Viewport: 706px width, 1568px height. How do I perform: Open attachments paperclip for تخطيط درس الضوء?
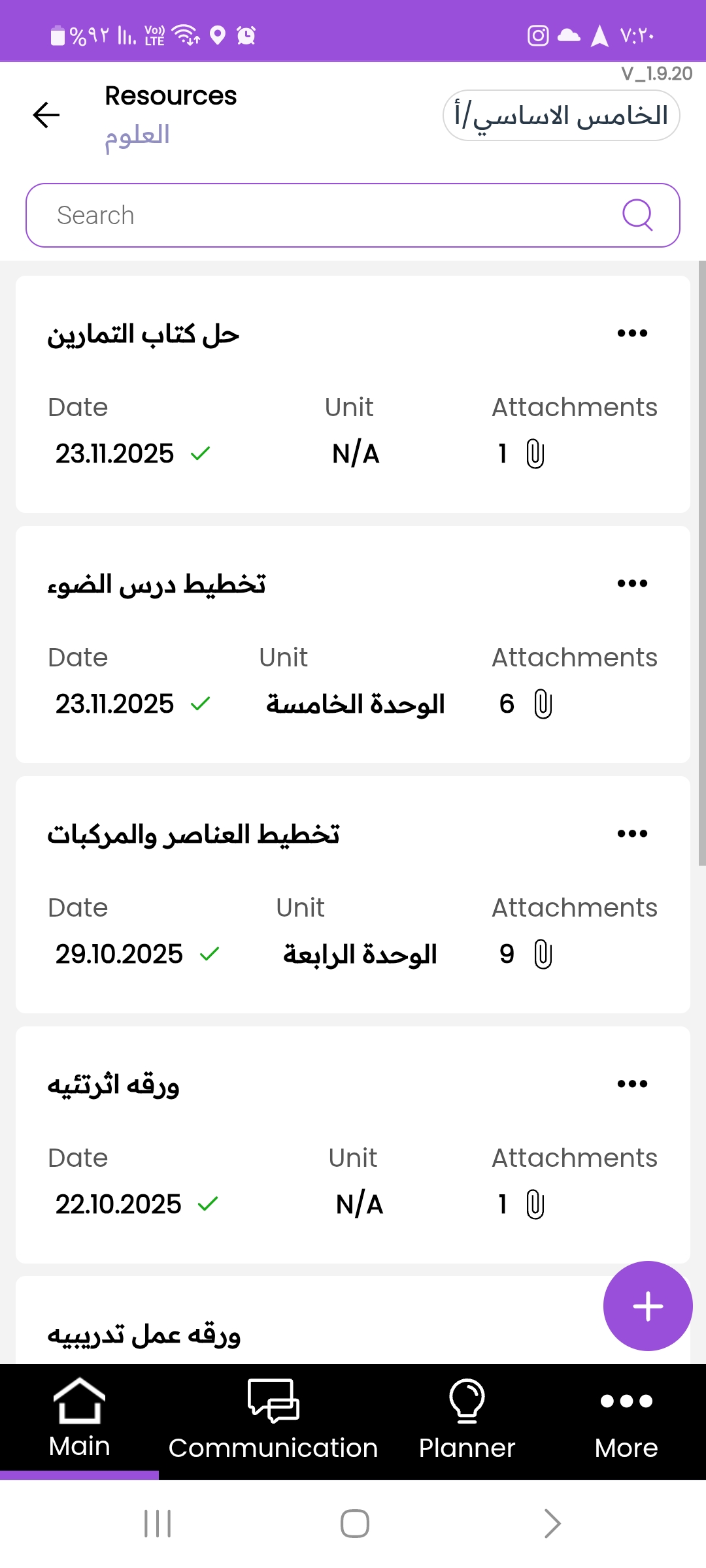[543, 704]
